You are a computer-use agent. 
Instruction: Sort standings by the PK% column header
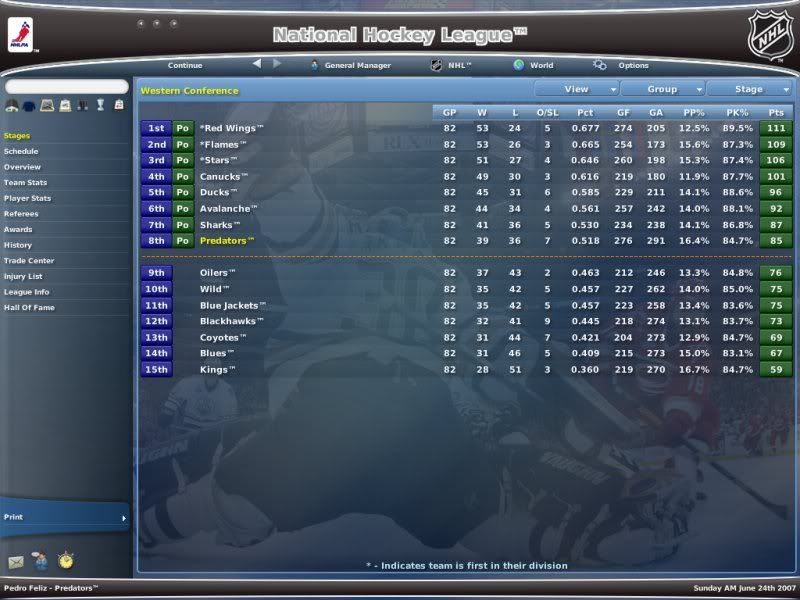coord(738,113)
